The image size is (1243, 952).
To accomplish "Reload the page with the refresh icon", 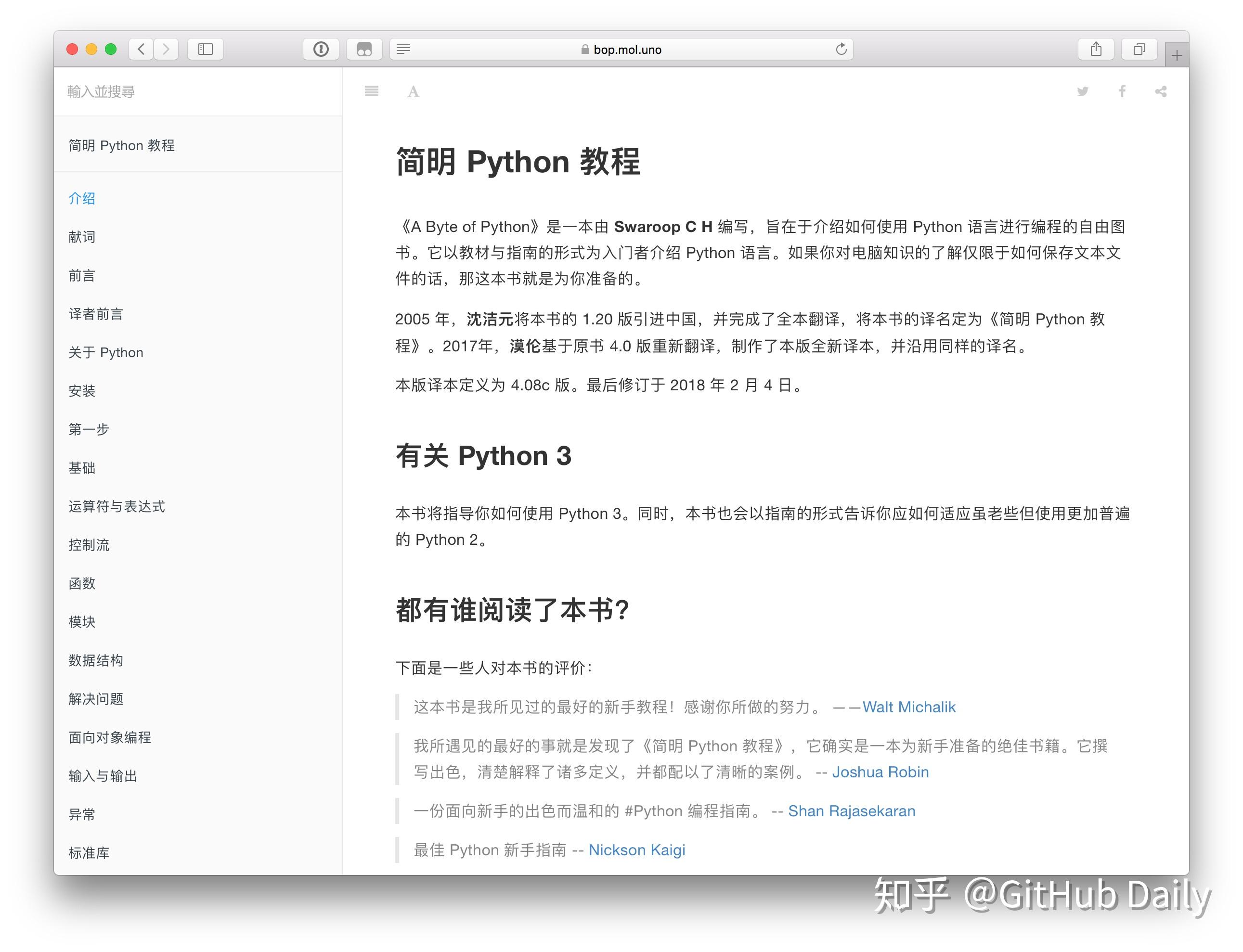I will coord(841,49).
